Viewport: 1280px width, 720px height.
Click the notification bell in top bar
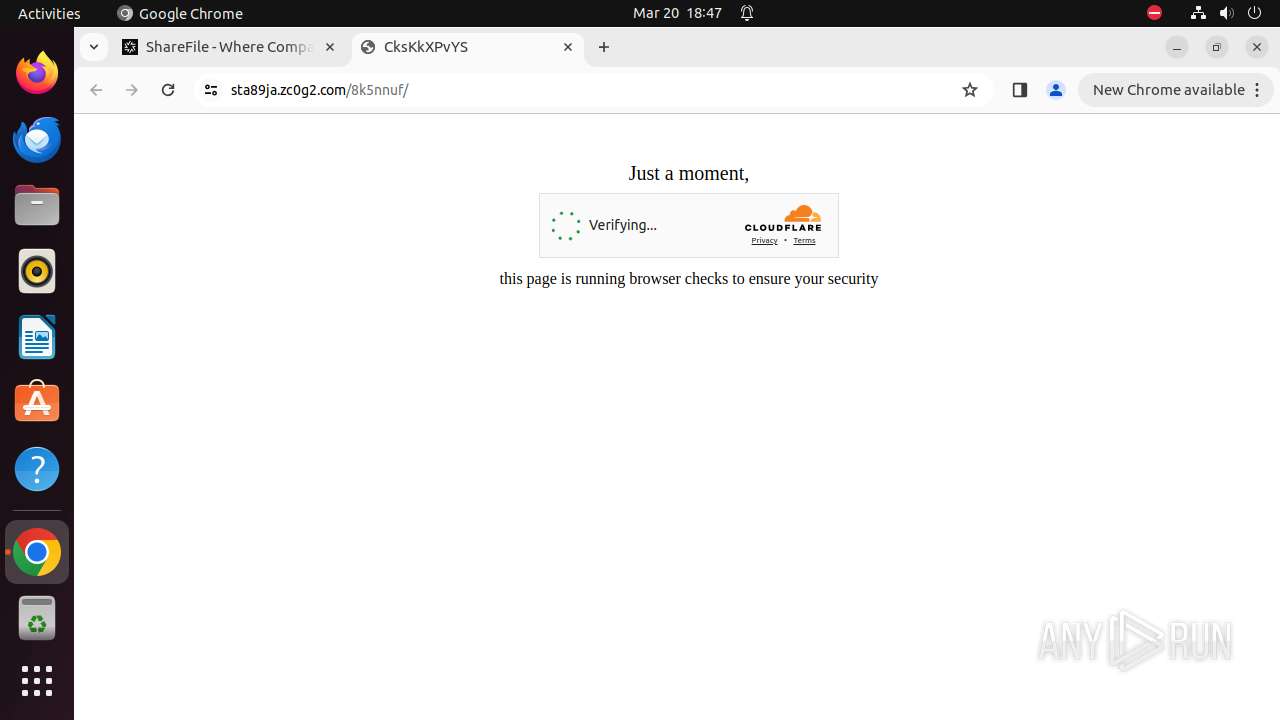coord(747,13)
